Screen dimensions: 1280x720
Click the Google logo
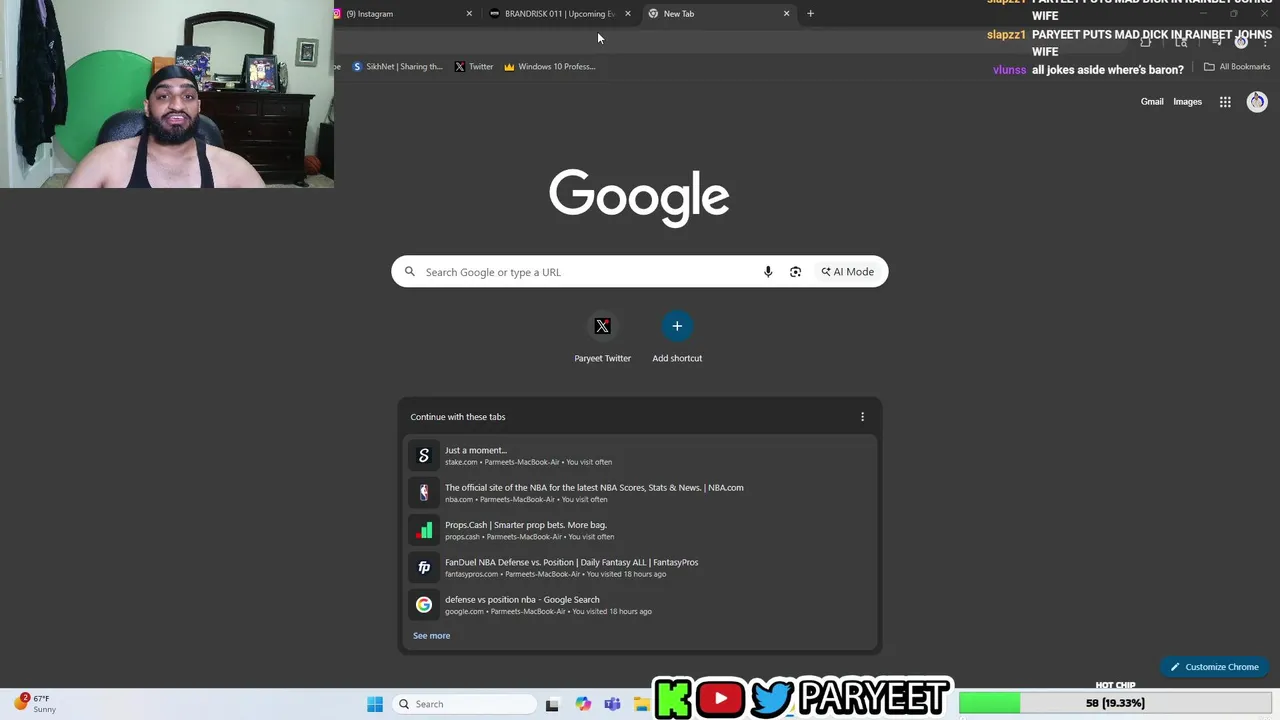pos(639,197)
